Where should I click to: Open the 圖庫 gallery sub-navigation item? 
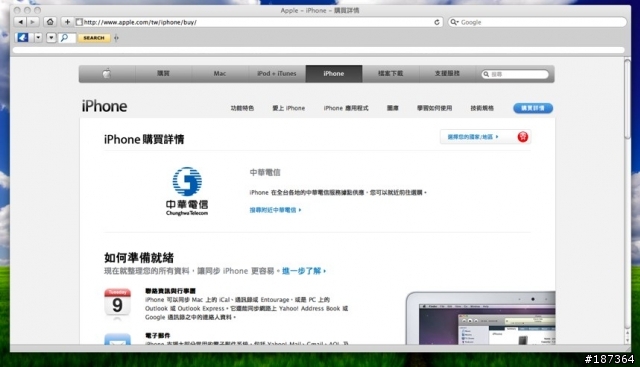tap(393, 108)
